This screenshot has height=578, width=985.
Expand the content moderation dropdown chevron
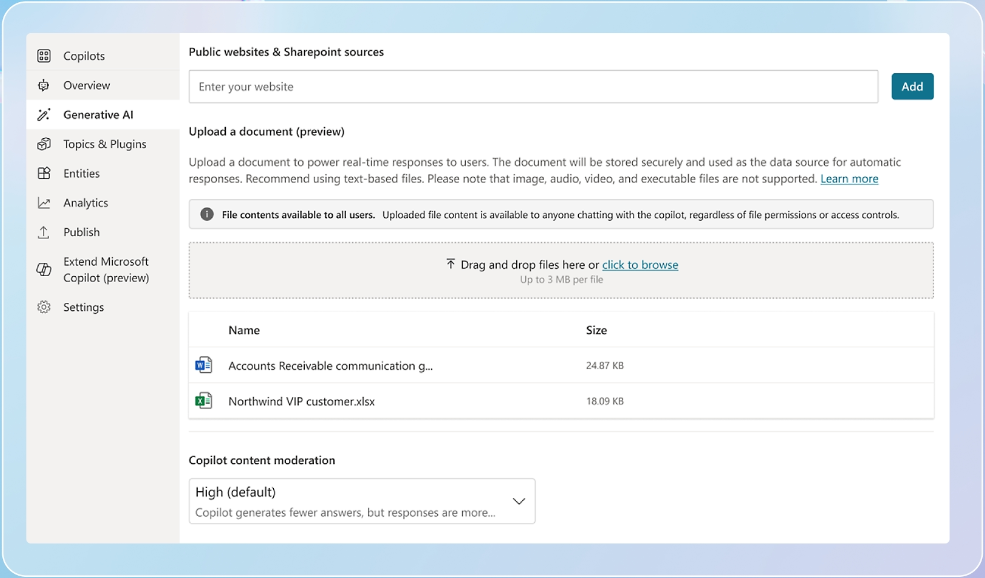(519, 501)
